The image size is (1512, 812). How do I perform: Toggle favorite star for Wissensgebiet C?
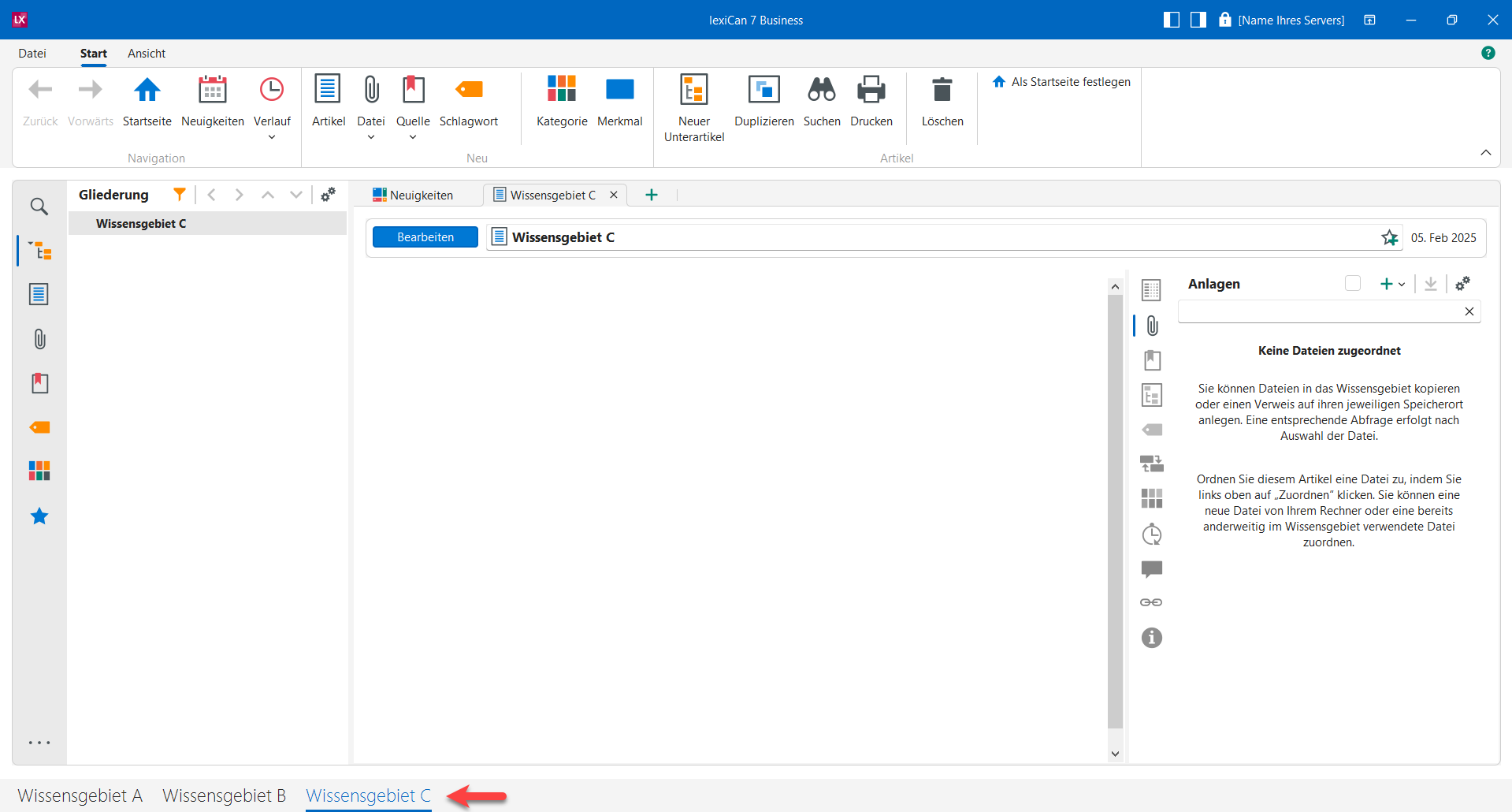click(1389, 238)
